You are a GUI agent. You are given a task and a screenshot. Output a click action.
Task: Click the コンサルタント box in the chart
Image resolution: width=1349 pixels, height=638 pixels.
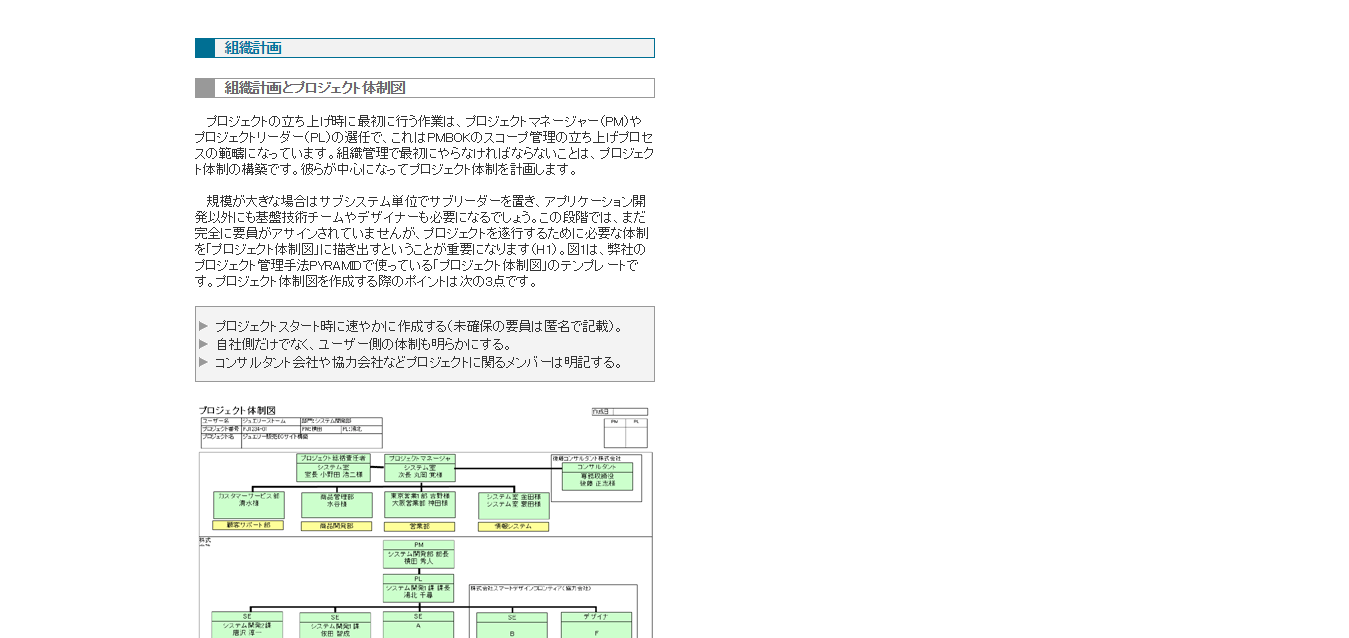[x=597, y=476]
